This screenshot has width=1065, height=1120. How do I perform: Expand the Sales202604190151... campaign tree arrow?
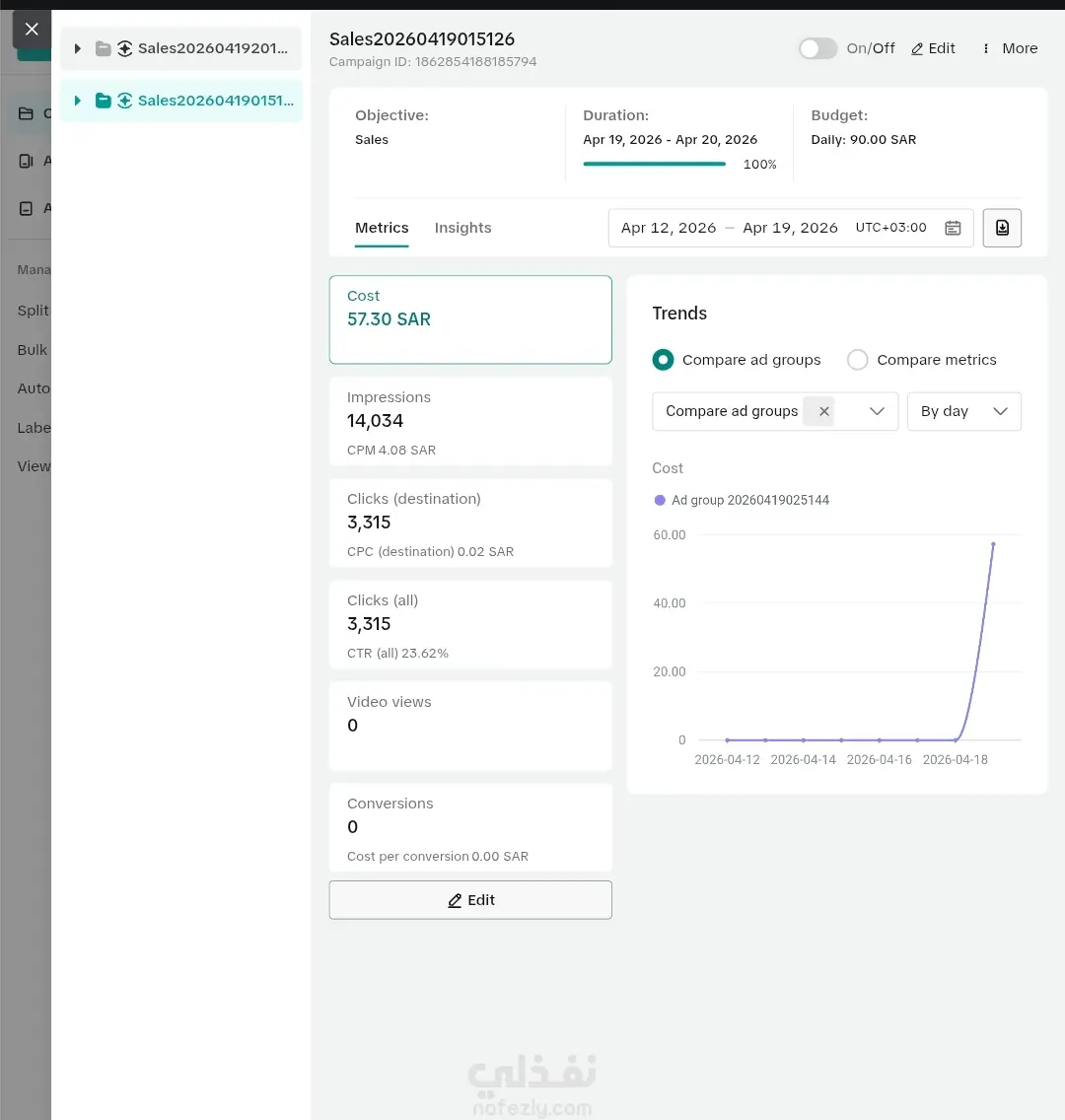pos(77,101)
